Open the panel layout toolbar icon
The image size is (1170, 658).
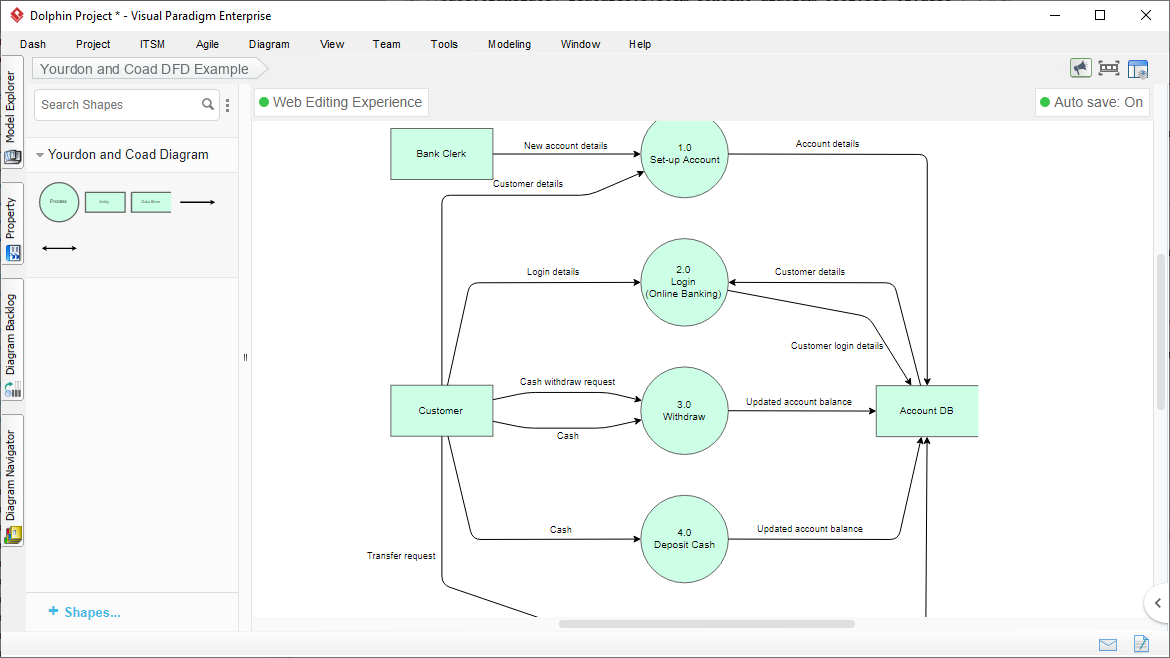coord(1138,69)
